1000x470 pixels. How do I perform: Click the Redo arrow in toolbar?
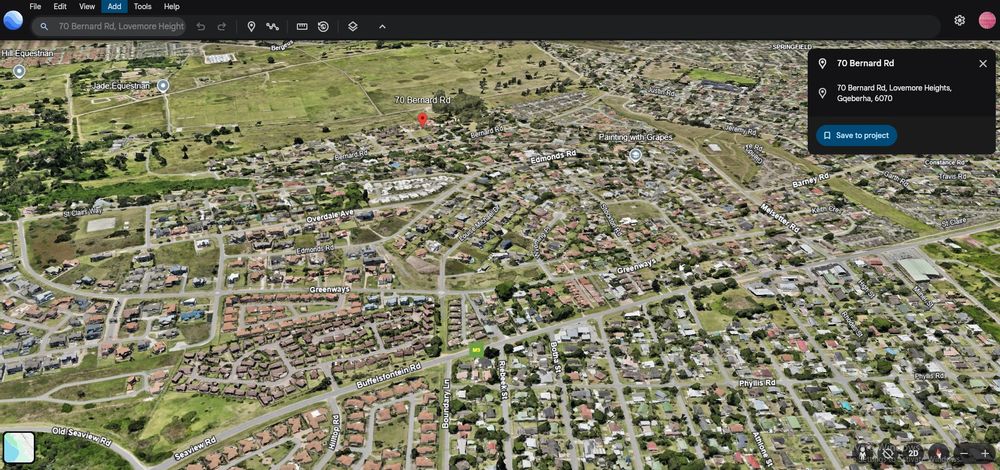click(x=222, y=26)
